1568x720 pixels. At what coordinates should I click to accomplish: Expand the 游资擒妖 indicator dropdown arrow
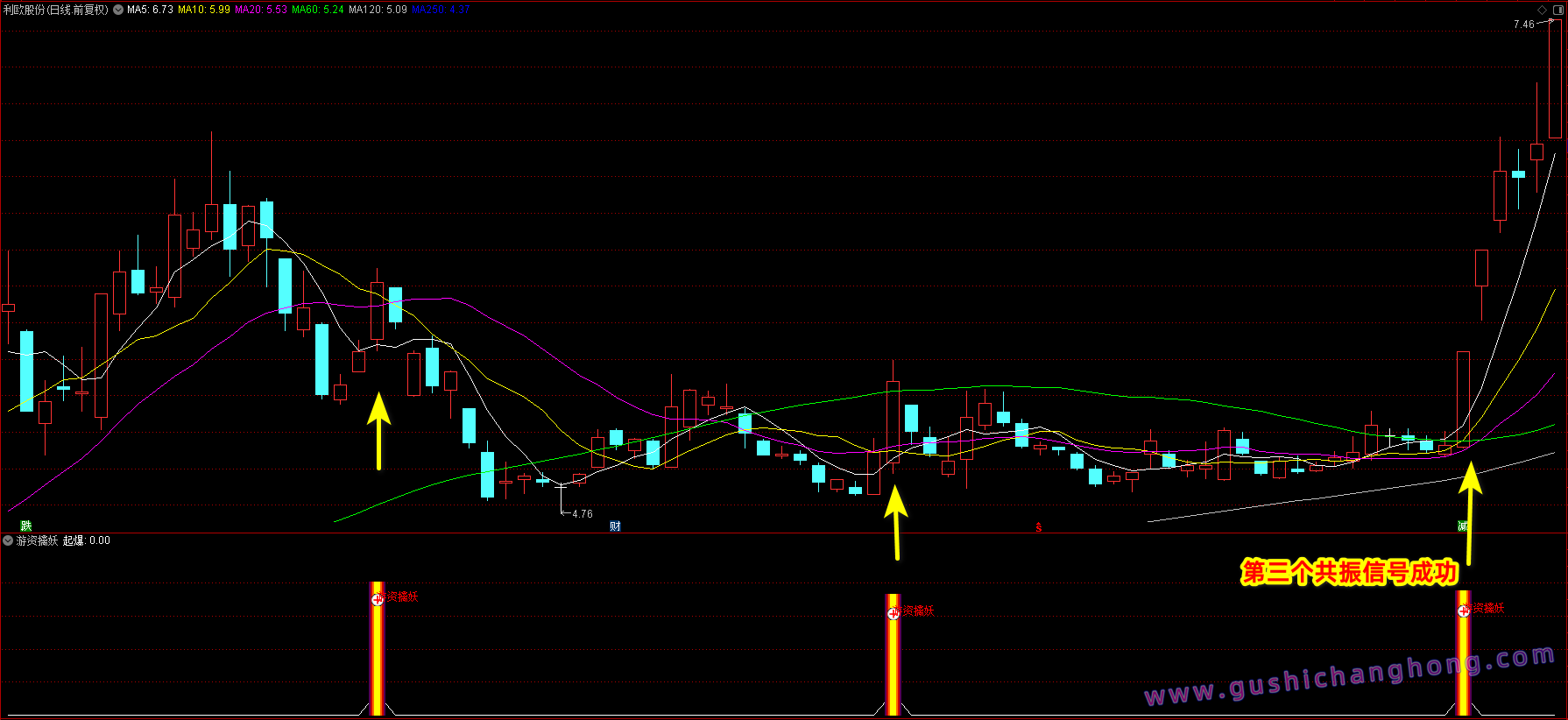pyautogui.click(x=8, y=540)
